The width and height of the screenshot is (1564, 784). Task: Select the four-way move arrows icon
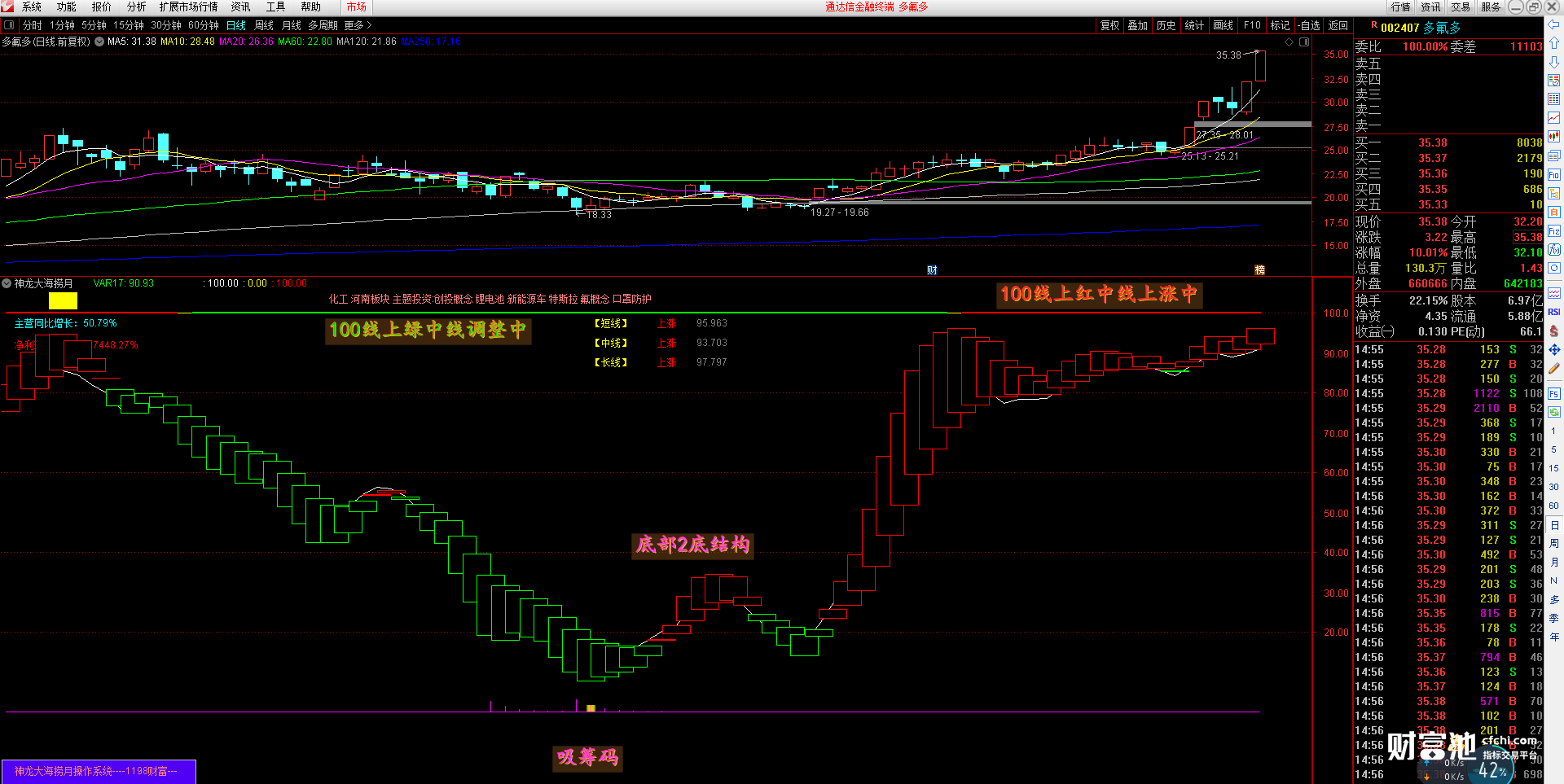pyautogui.click(x=1553, y=349)
